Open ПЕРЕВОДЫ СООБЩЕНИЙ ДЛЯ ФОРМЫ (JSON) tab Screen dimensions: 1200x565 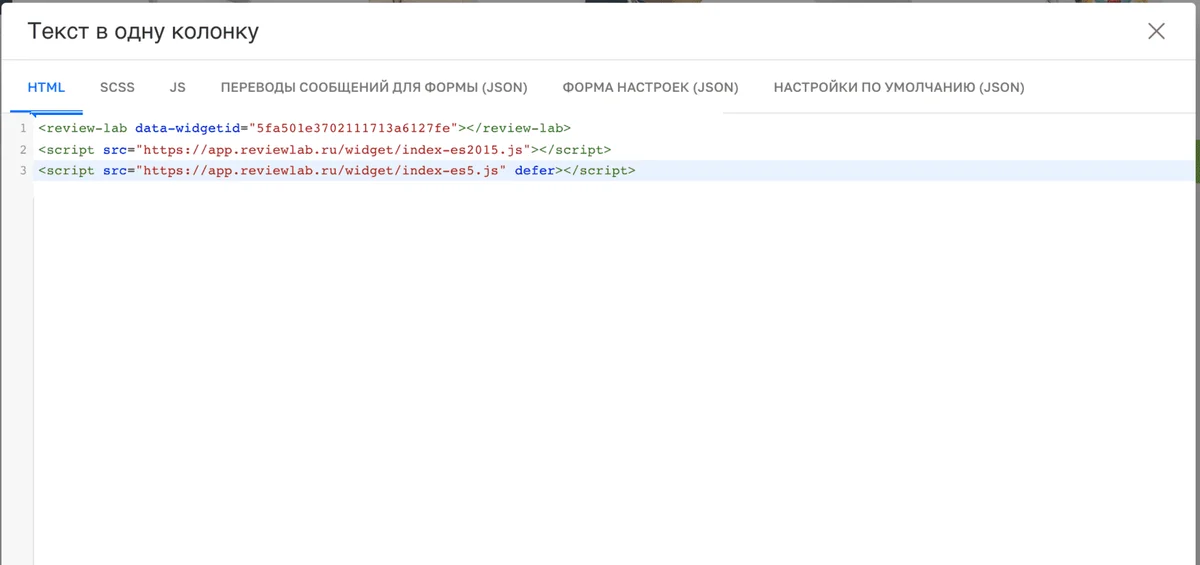[x=374, y=87]
